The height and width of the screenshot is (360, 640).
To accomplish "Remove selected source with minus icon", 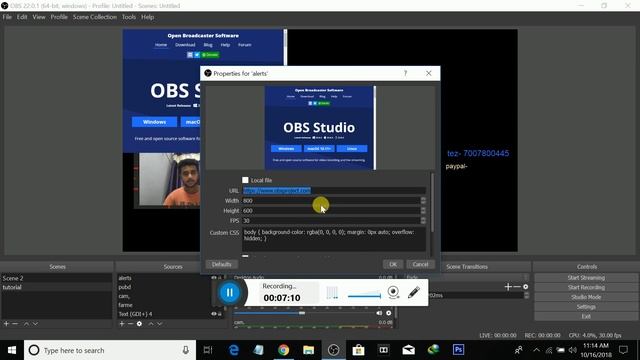I will 130,324.
